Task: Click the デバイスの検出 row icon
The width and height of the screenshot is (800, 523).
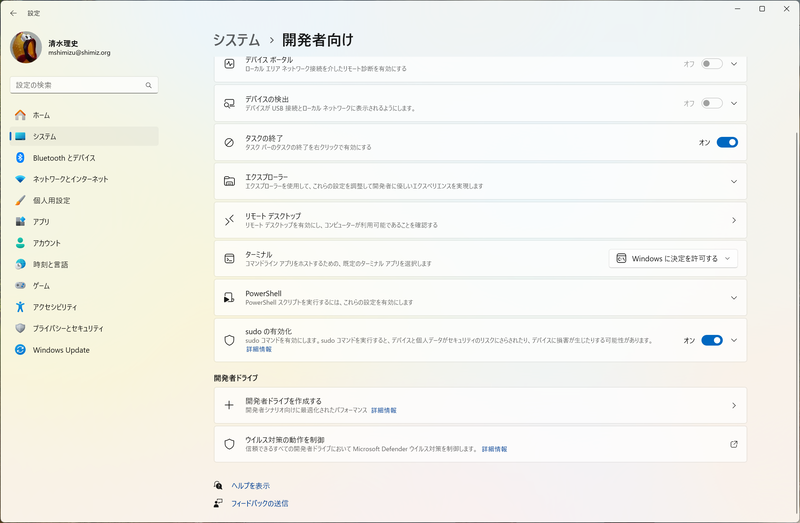Action: [229, 104]
